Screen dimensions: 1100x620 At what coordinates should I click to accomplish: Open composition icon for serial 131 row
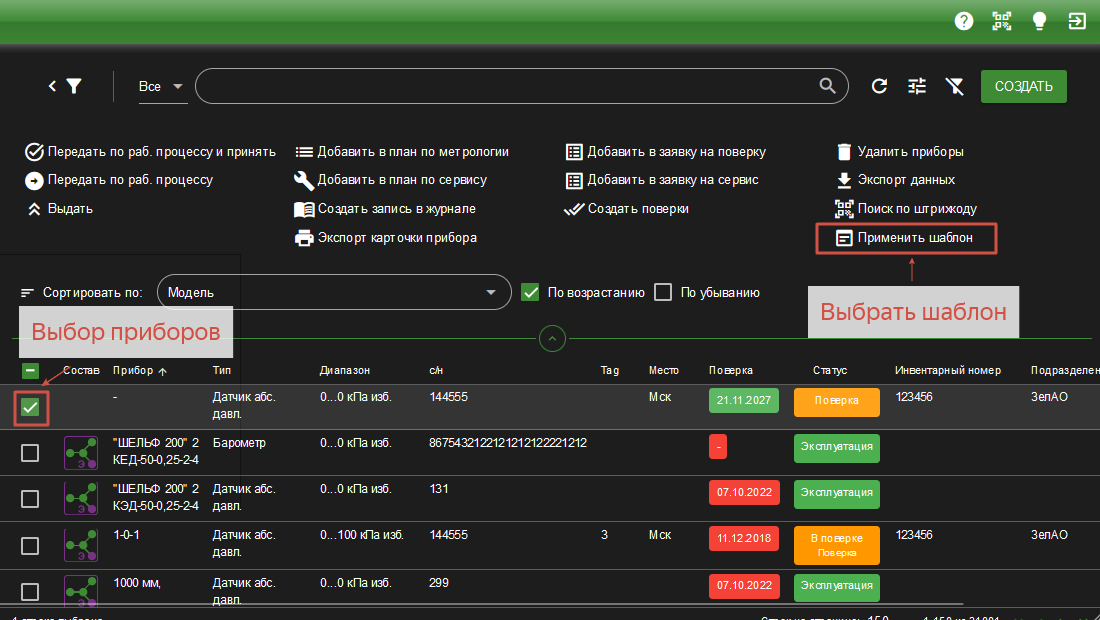pyautogui.click(x=81, y=499)
